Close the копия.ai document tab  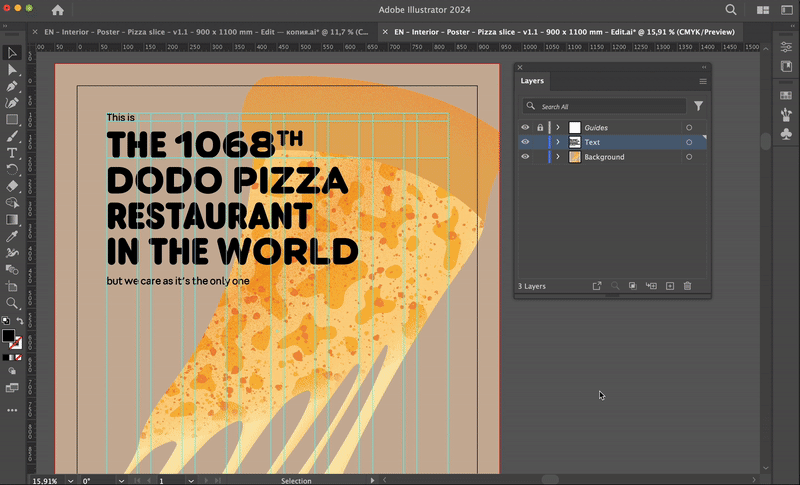click(x=35, y=32)
